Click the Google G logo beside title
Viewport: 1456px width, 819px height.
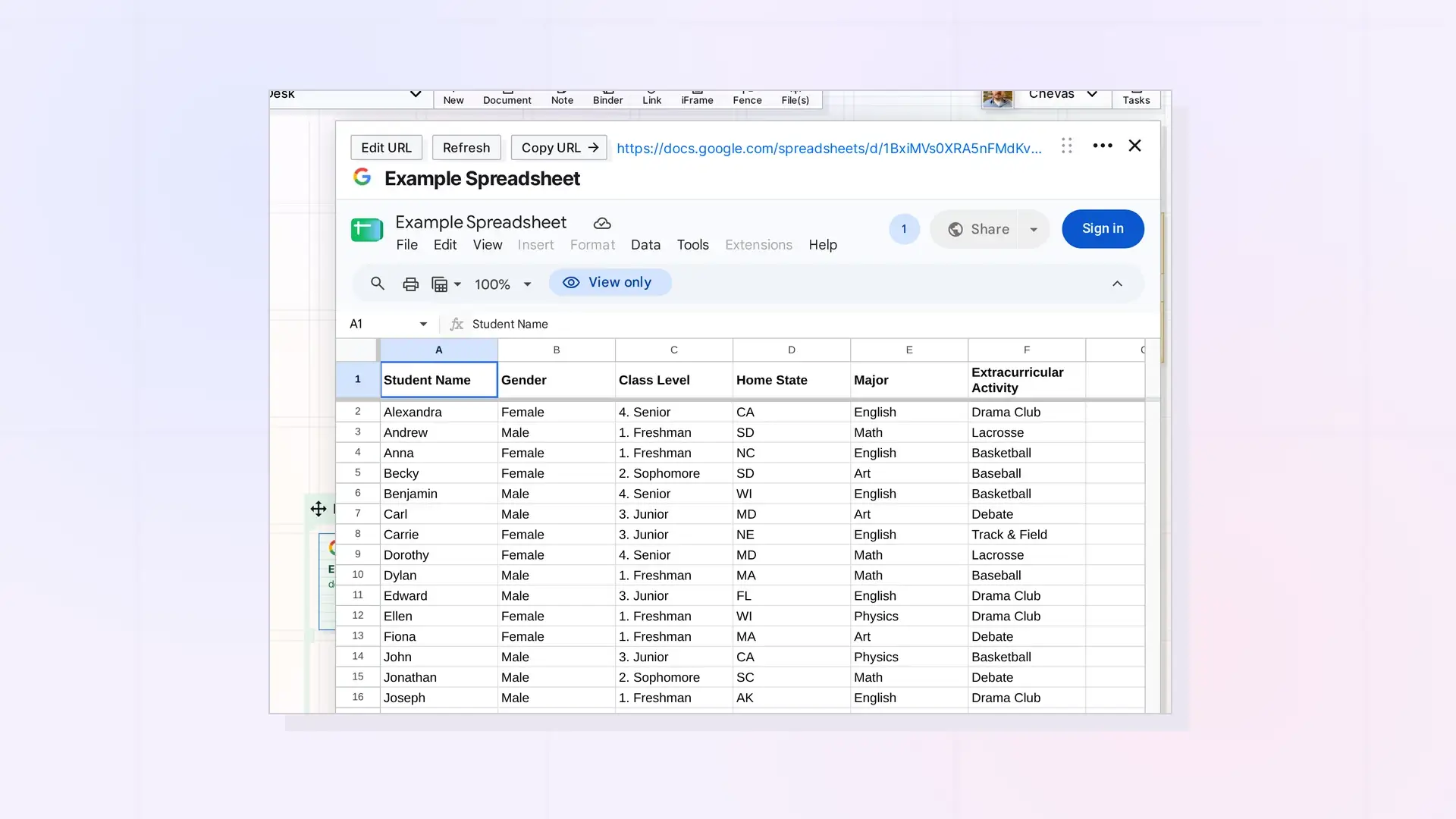point(362,177)
